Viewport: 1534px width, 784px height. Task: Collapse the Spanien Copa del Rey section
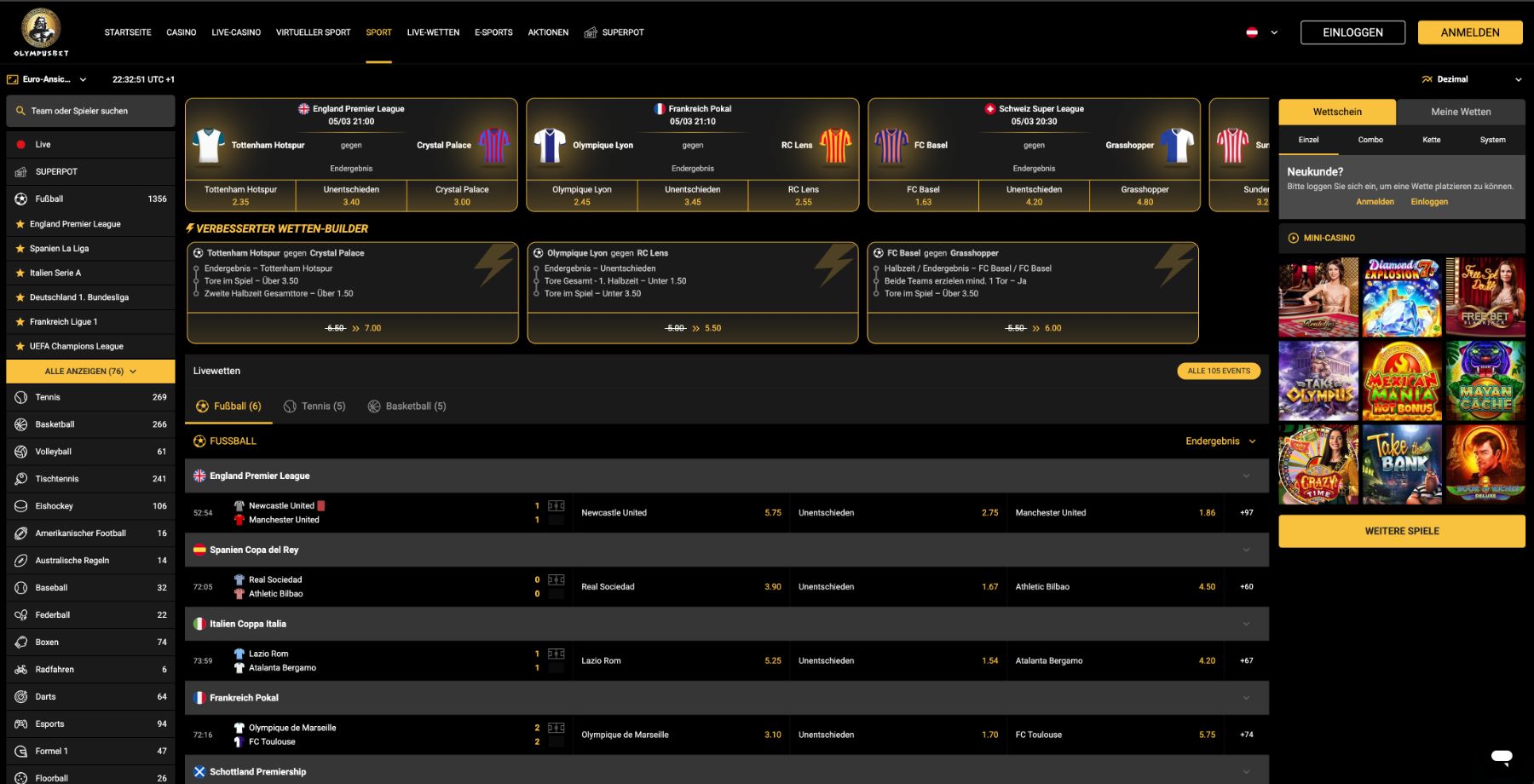[1246, 551]
